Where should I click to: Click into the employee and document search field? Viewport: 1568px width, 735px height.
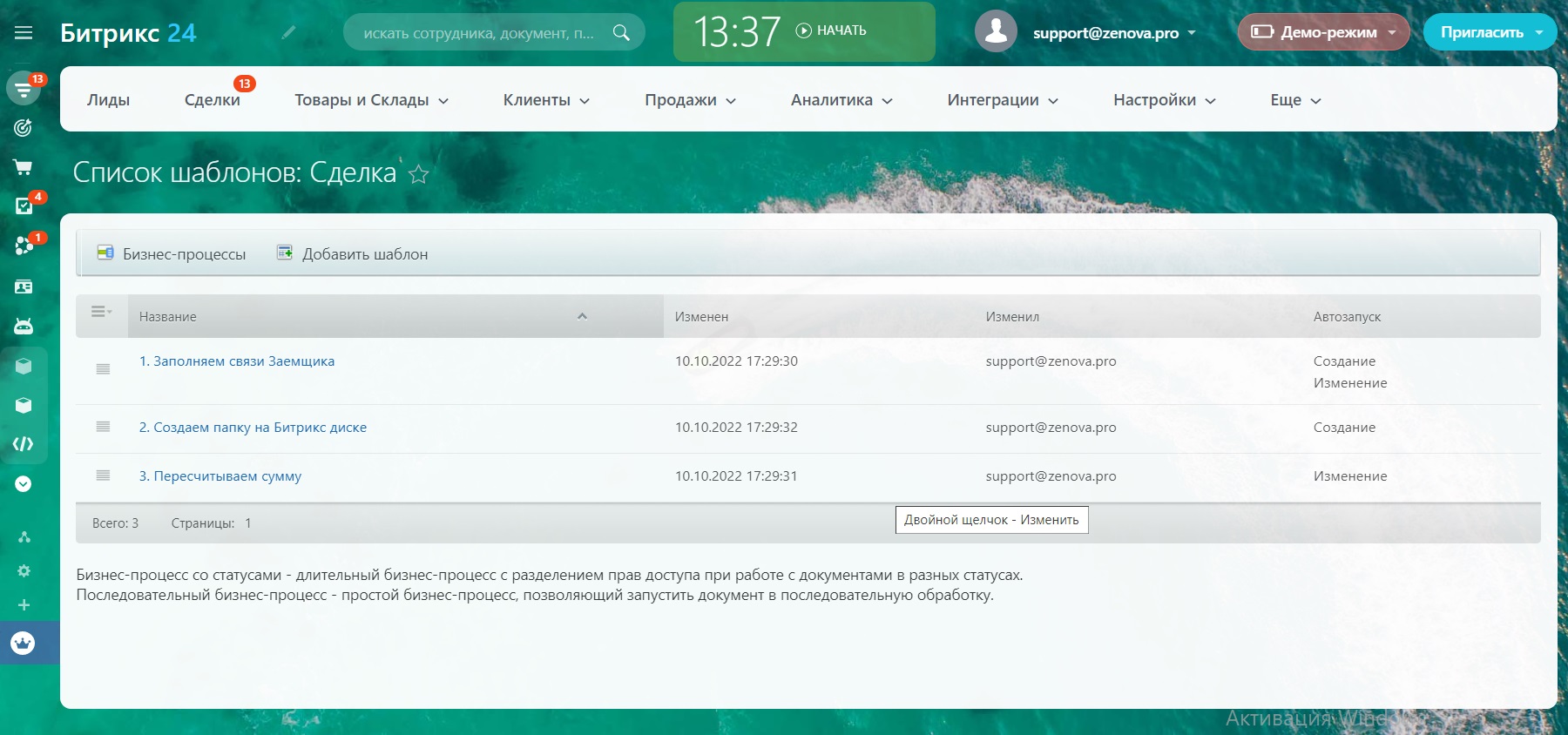point(478,33)
